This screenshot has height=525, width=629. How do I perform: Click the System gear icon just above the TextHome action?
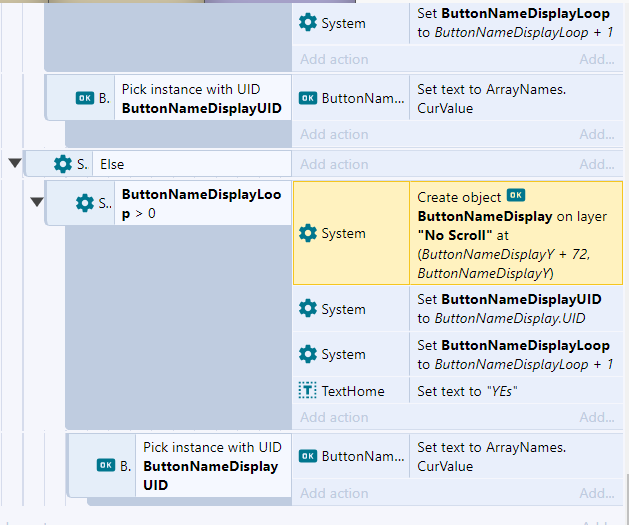[308, 354]
